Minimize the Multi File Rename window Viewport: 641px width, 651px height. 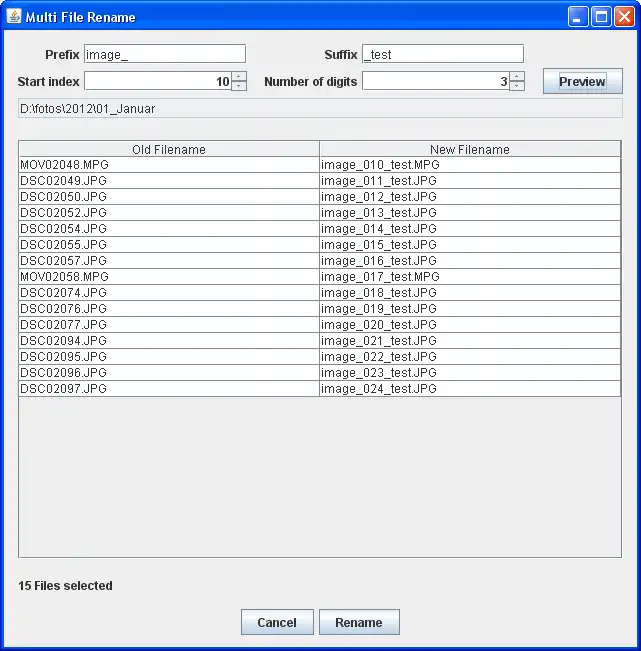[x=577, y=17]
